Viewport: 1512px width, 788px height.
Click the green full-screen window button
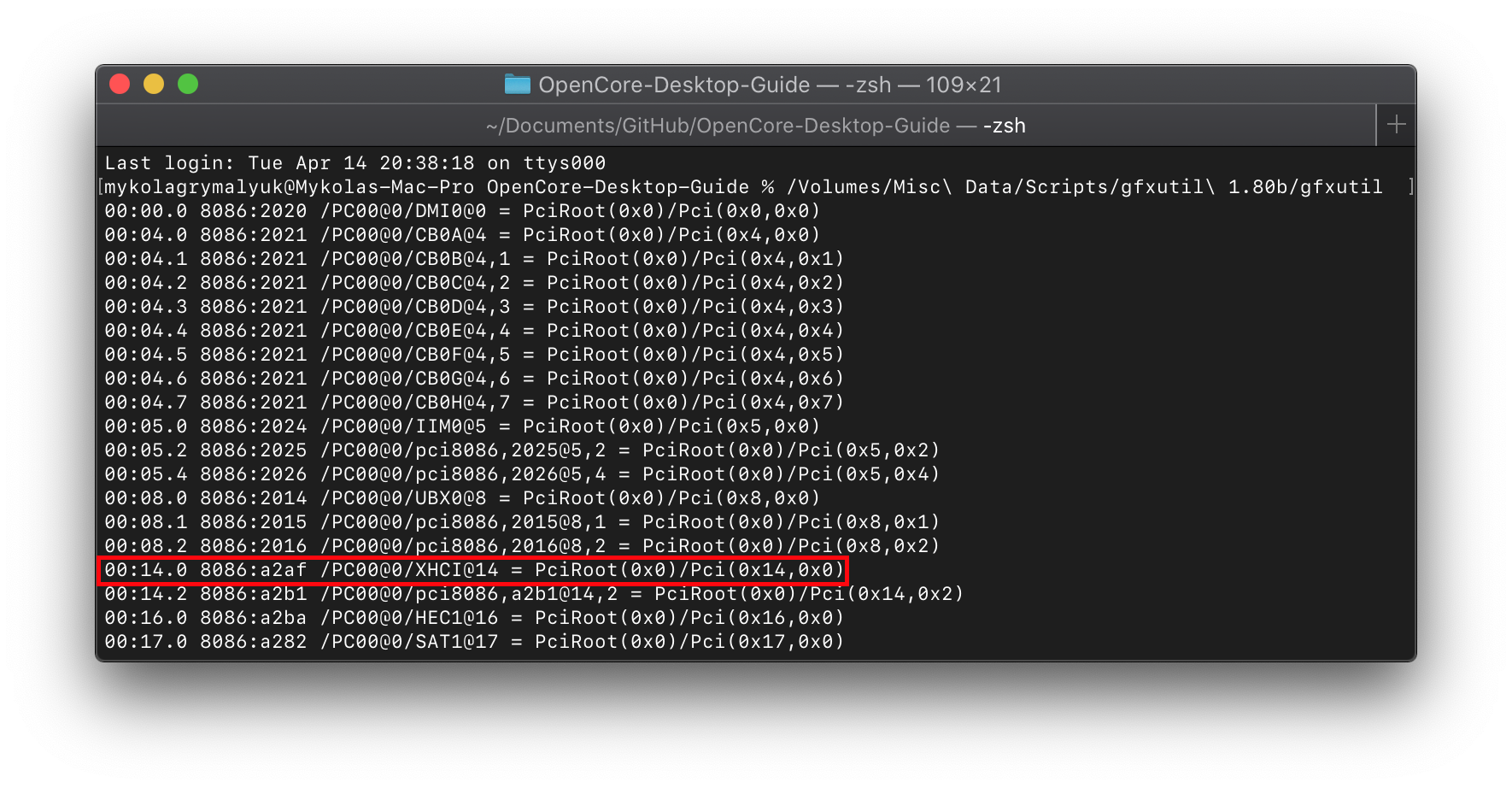point(188,84)
